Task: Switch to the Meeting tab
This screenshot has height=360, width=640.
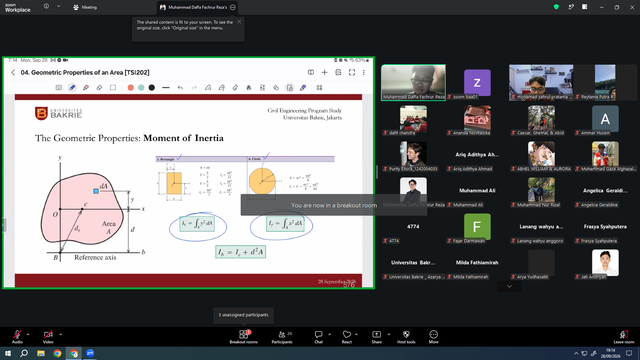Action: click(x=85, y=7)
